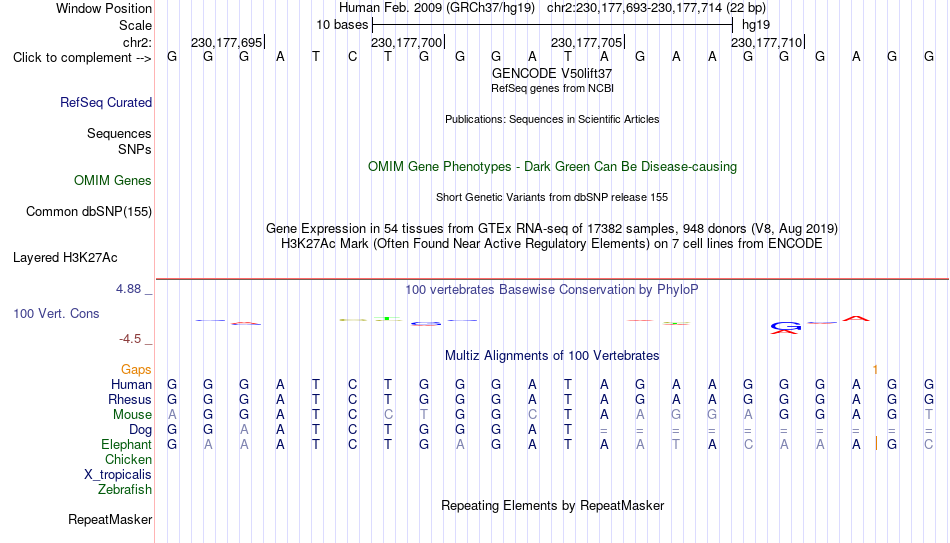Click the Sequences track label

coord(119,133)
